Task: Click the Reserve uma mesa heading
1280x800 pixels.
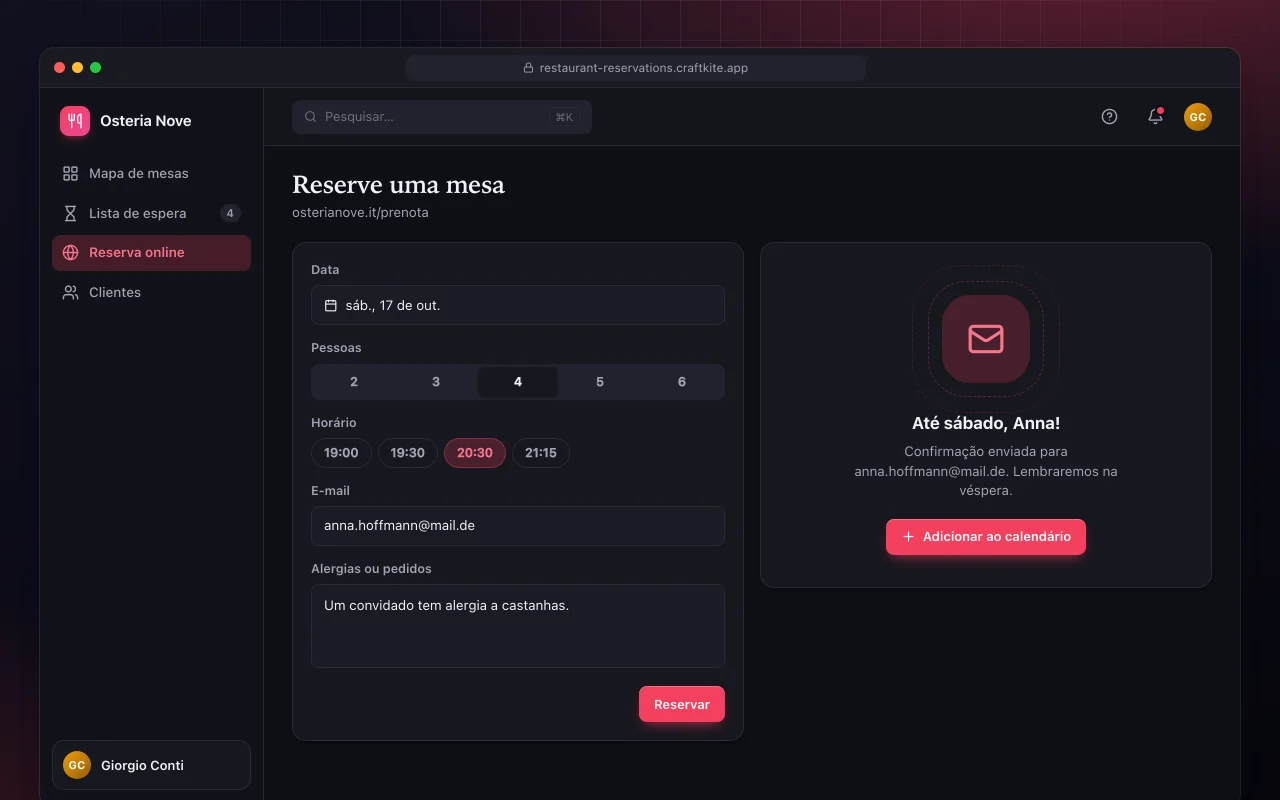Action: click(398, 185)
